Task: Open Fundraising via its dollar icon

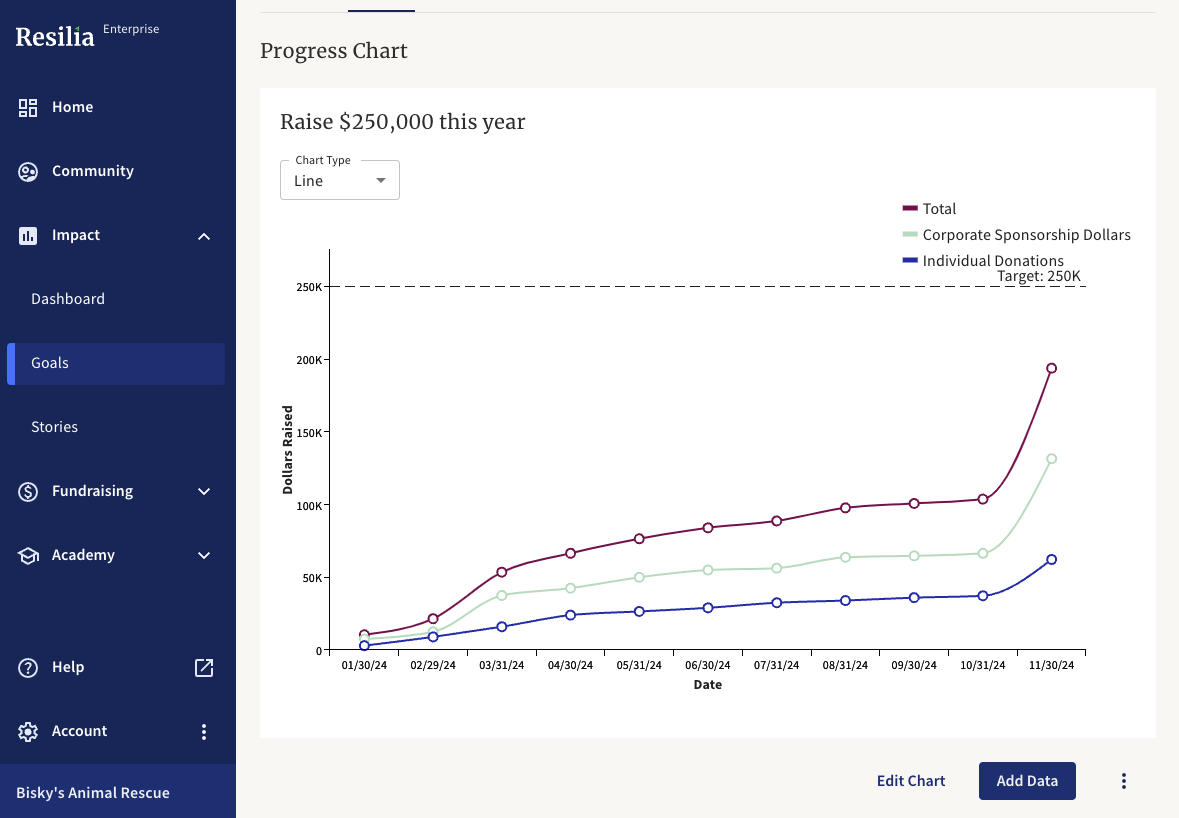Action: 27,491
